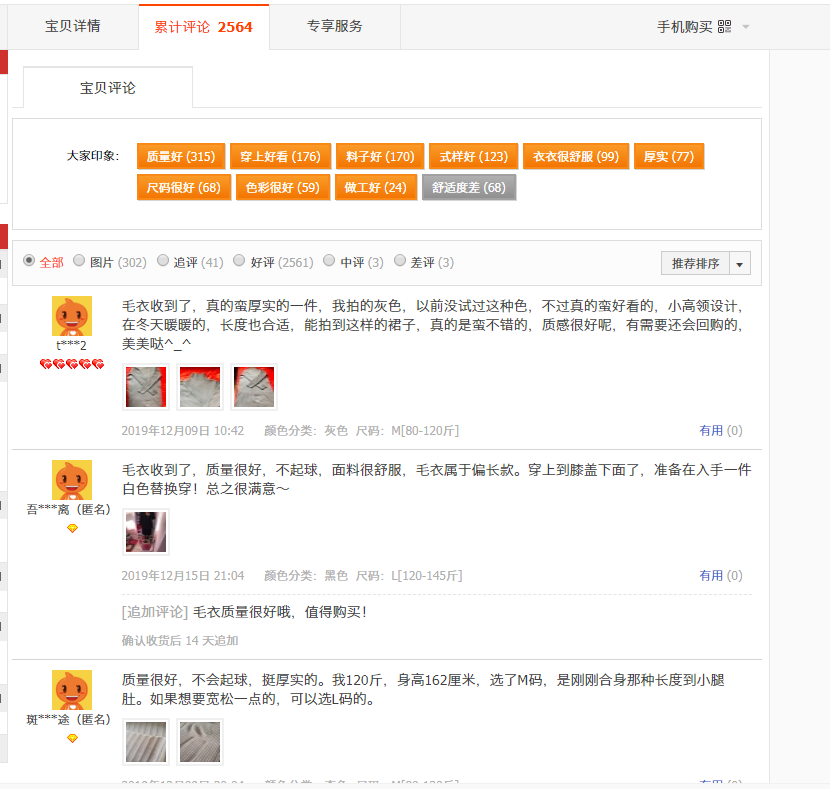Viewport: 830px width, 789px height.
Task: Open the first photo in t***2's review
Action: coord(145,387)
